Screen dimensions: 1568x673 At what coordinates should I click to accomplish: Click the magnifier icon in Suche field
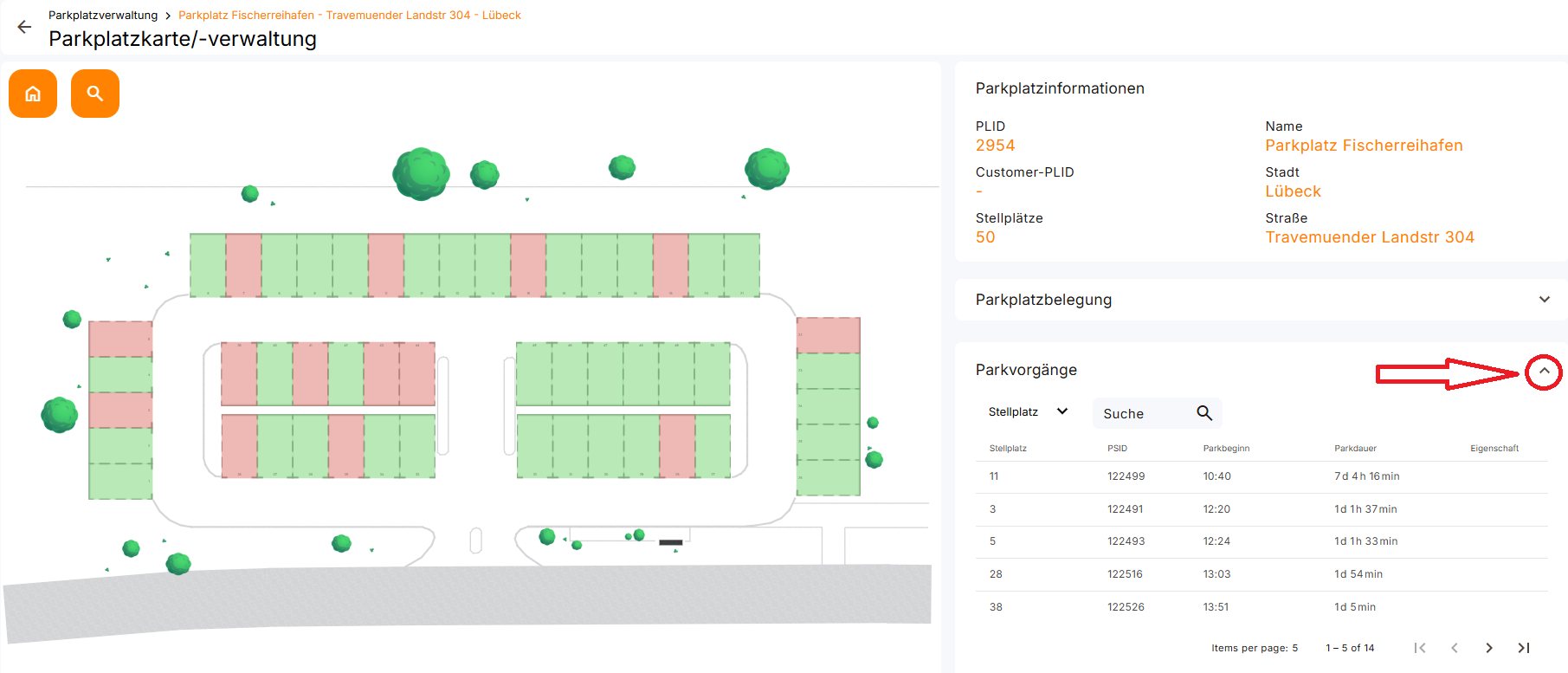tap(1203, 413)
